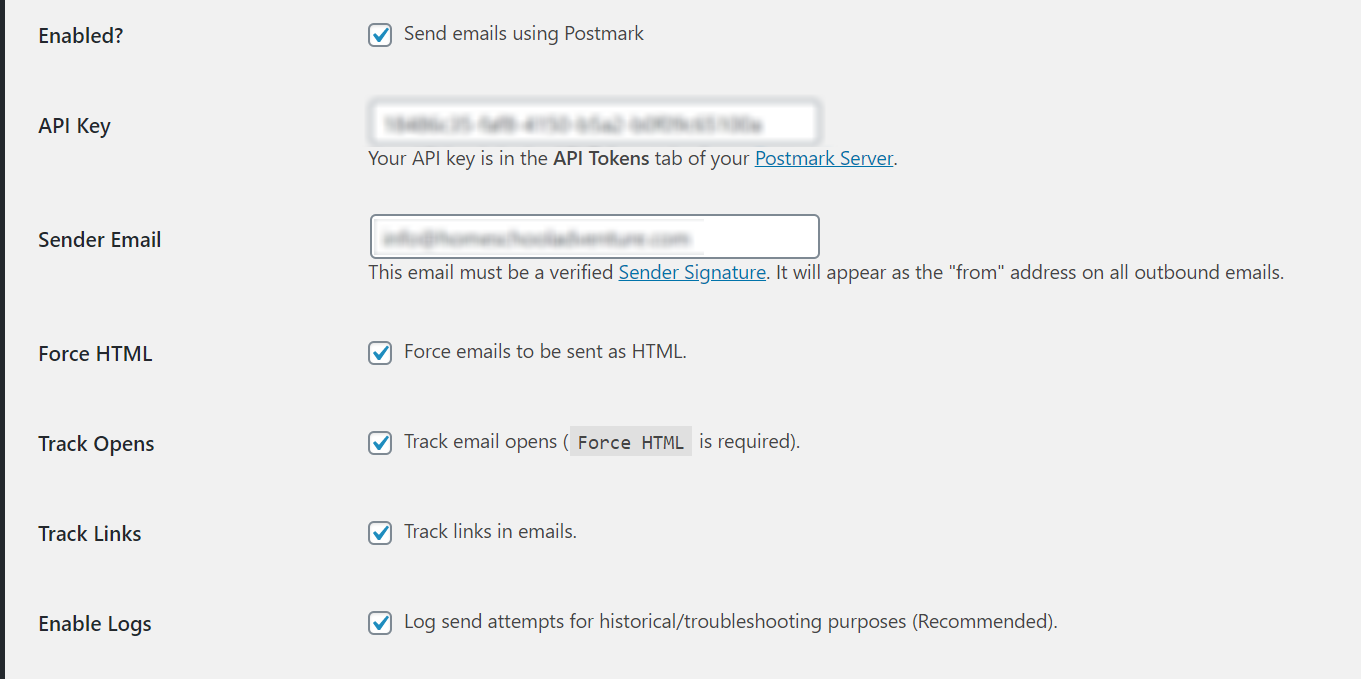
Task: Click the "Enable Logs" row heading
Action: [x=95, y=624]
